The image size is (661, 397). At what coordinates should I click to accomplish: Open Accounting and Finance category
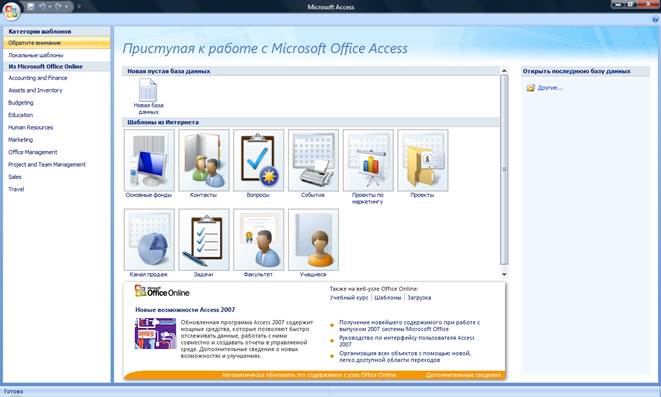pyautogui.click(x=38, y=78)
